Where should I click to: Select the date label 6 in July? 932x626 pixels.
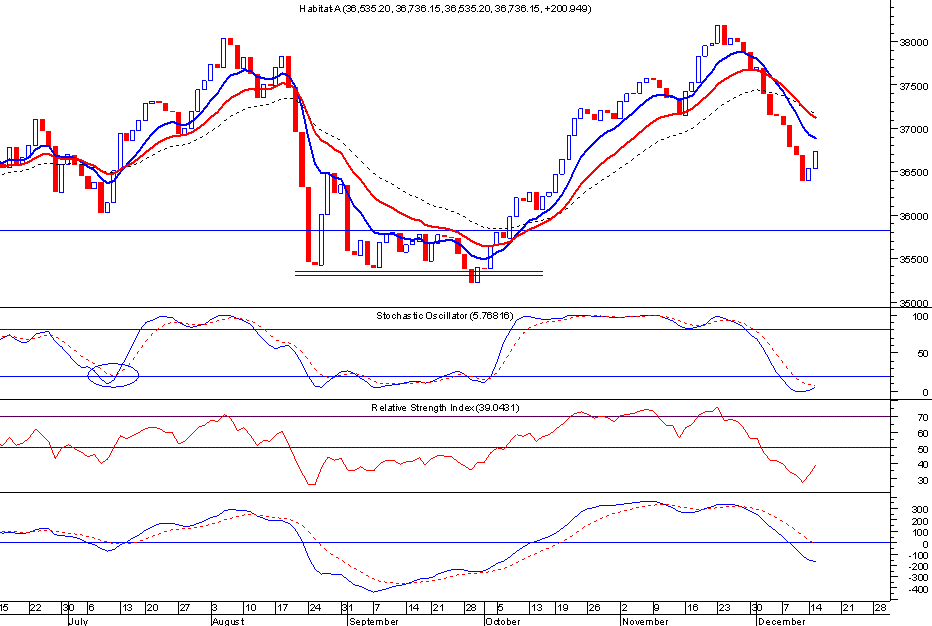(x=91, y=608)
